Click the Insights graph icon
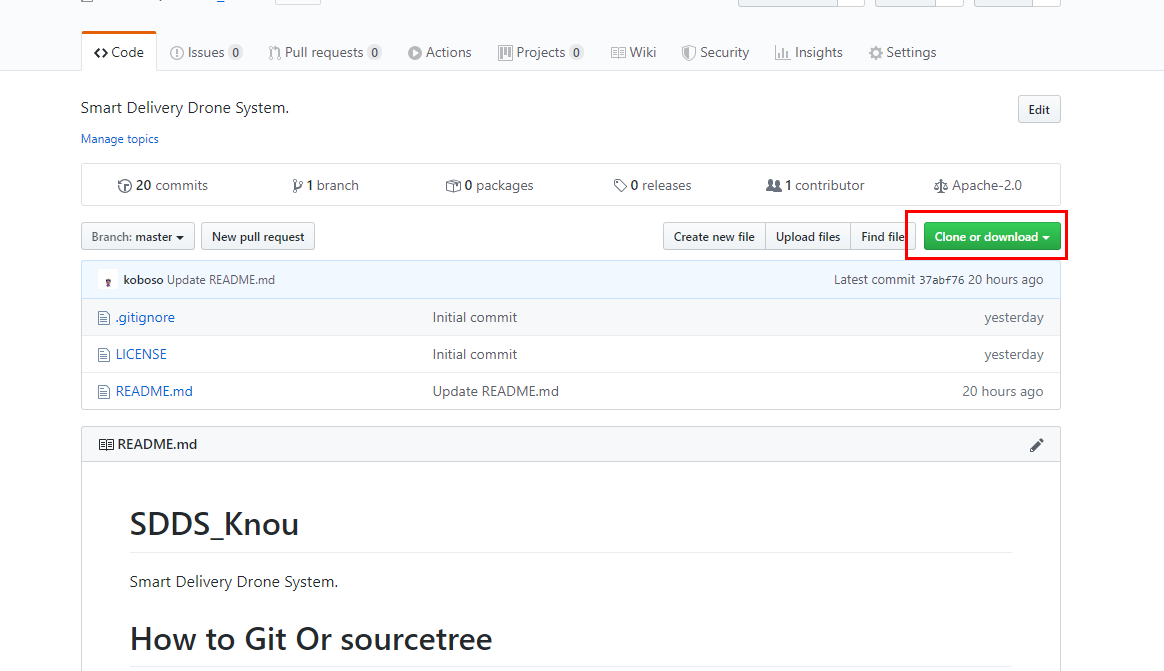Screen dimensions: 1164x671 coord(782,53)
